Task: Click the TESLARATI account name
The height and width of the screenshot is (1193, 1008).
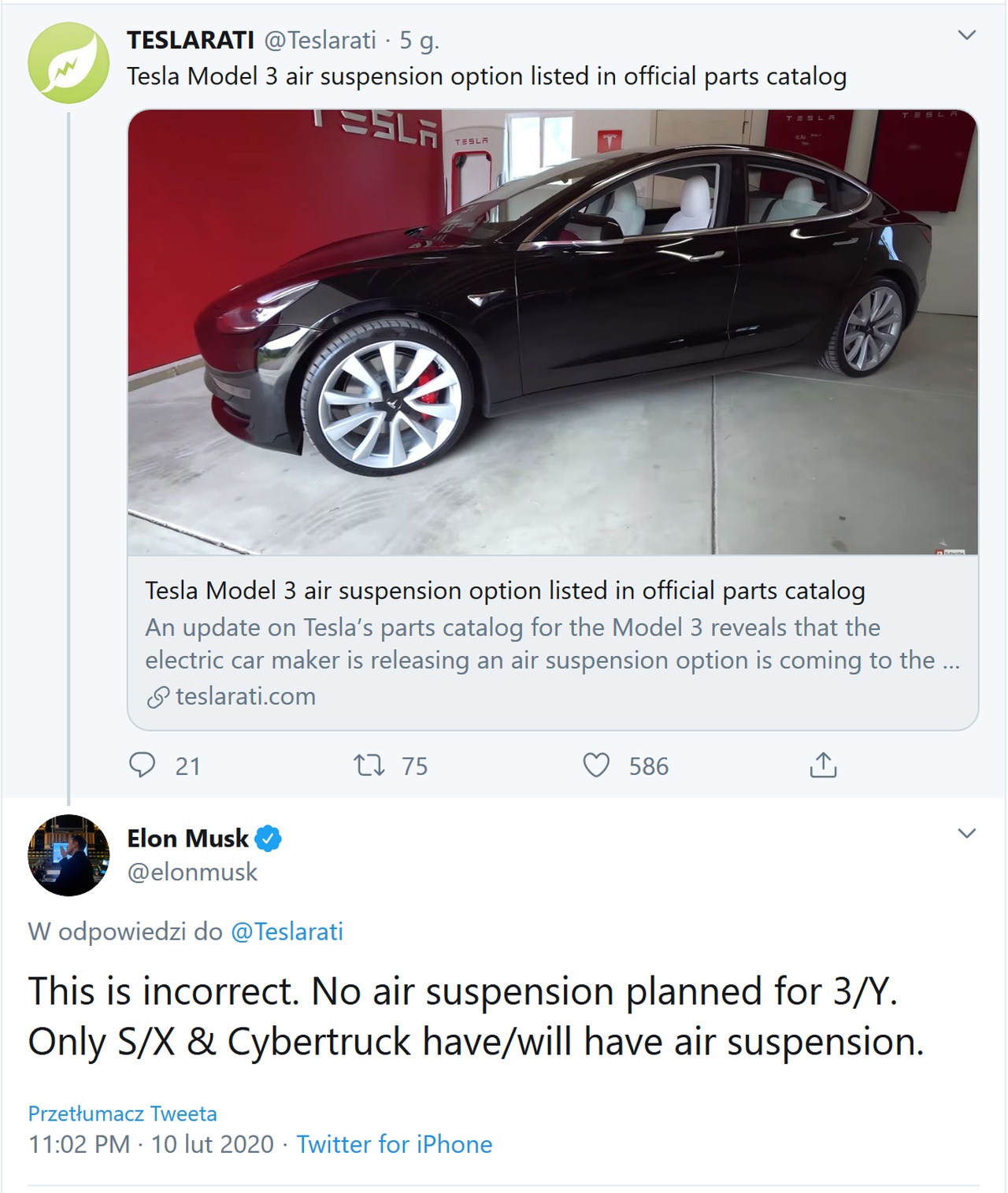Action: tap(191, 39)
